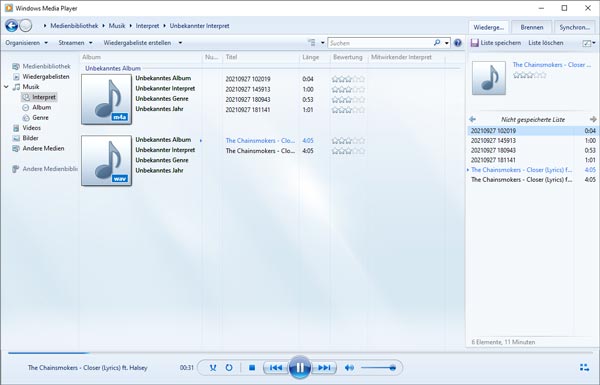The height and width of the screenshot is (385, 600).
Task: Click the playback seek progress bar
Action: click(x=300, y=352)
